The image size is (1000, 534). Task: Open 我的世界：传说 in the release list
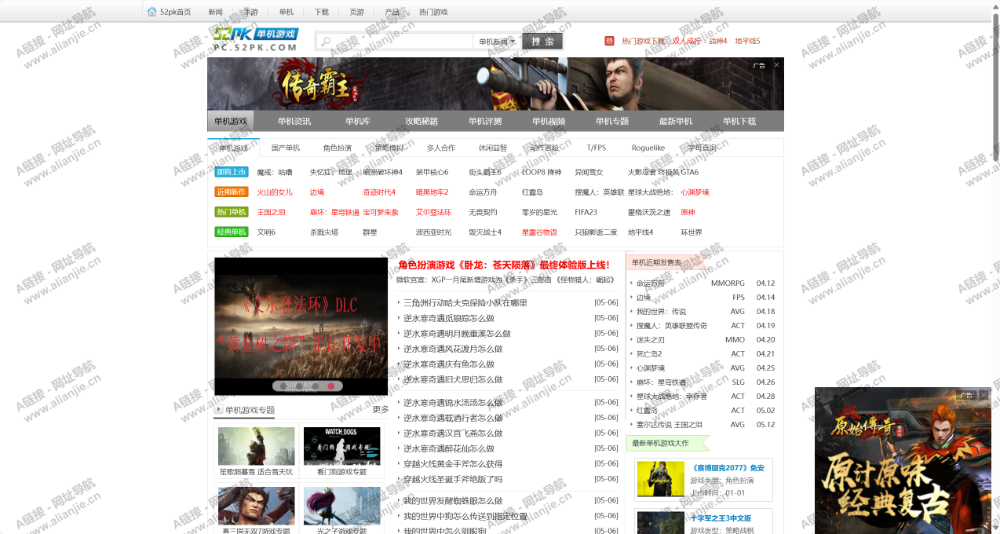point(661,311)
